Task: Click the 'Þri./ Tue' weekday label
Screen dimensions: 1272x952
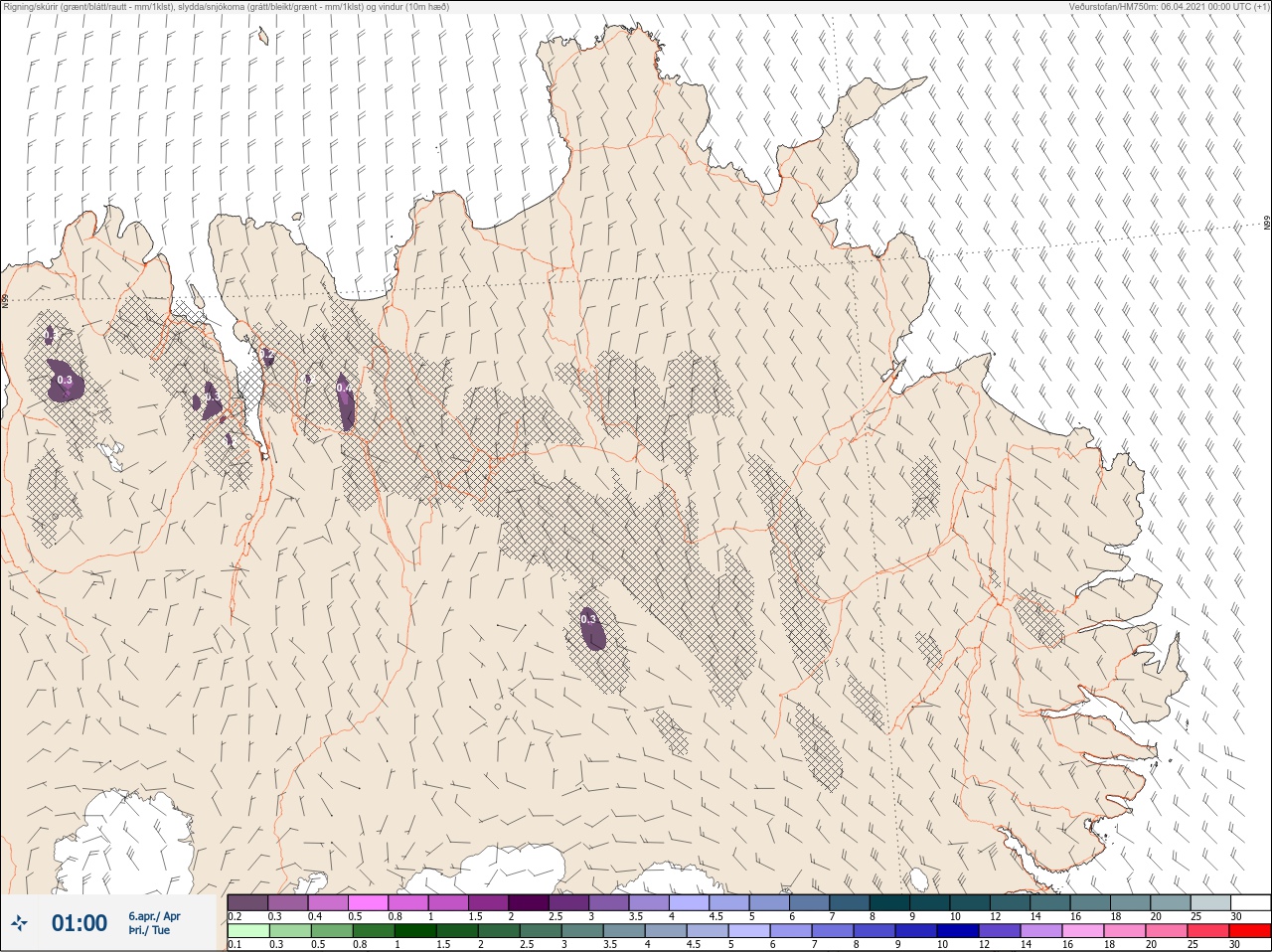Action: point(149,930)
